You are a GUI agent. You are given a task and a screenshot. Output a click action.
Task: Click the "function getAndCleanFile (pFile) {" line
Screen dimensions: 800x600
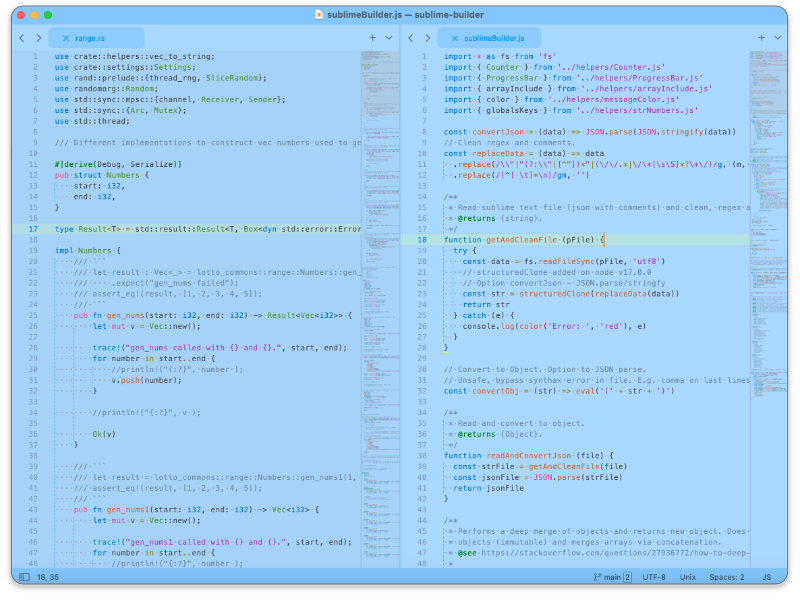(x=524, y=240)
